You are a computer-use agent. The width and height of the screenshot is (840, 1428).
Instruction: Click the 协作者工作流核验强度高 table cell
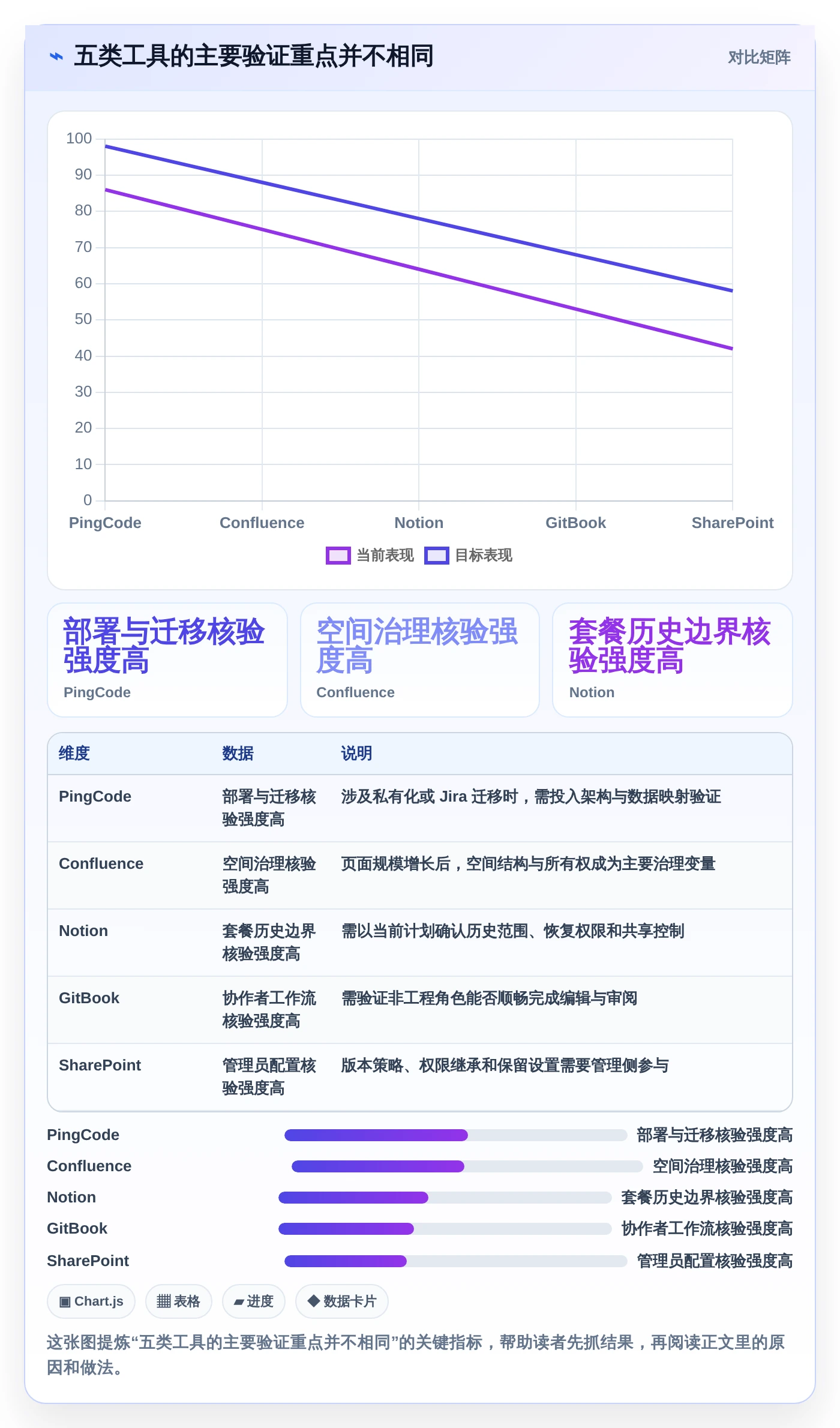(269, 1010)
